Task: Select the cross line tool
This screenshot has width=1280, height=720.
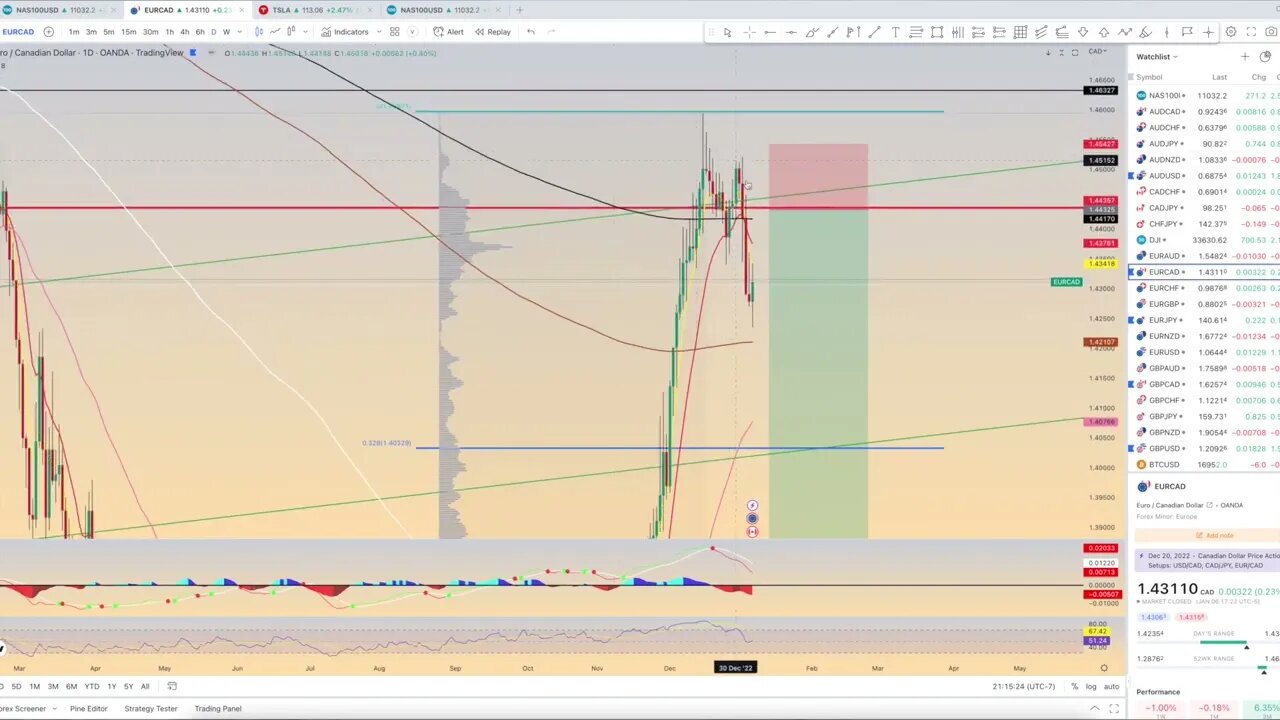Action: (1208, 32)
